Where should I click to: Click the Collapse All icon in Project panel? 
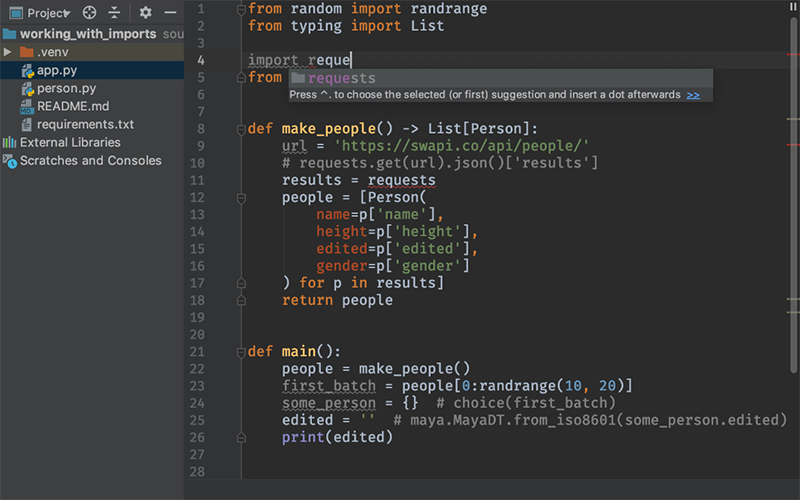[x=114, y=13]
